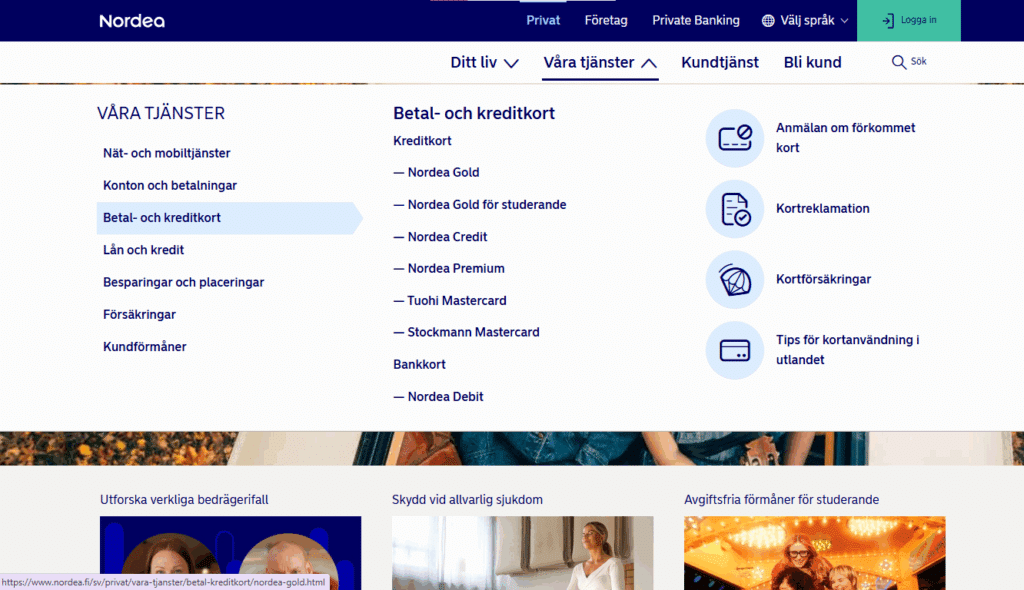Select Lån och kredit in sidebar
The height and width of the screenshot is (590, 1024).
click(x=144, y=250)
